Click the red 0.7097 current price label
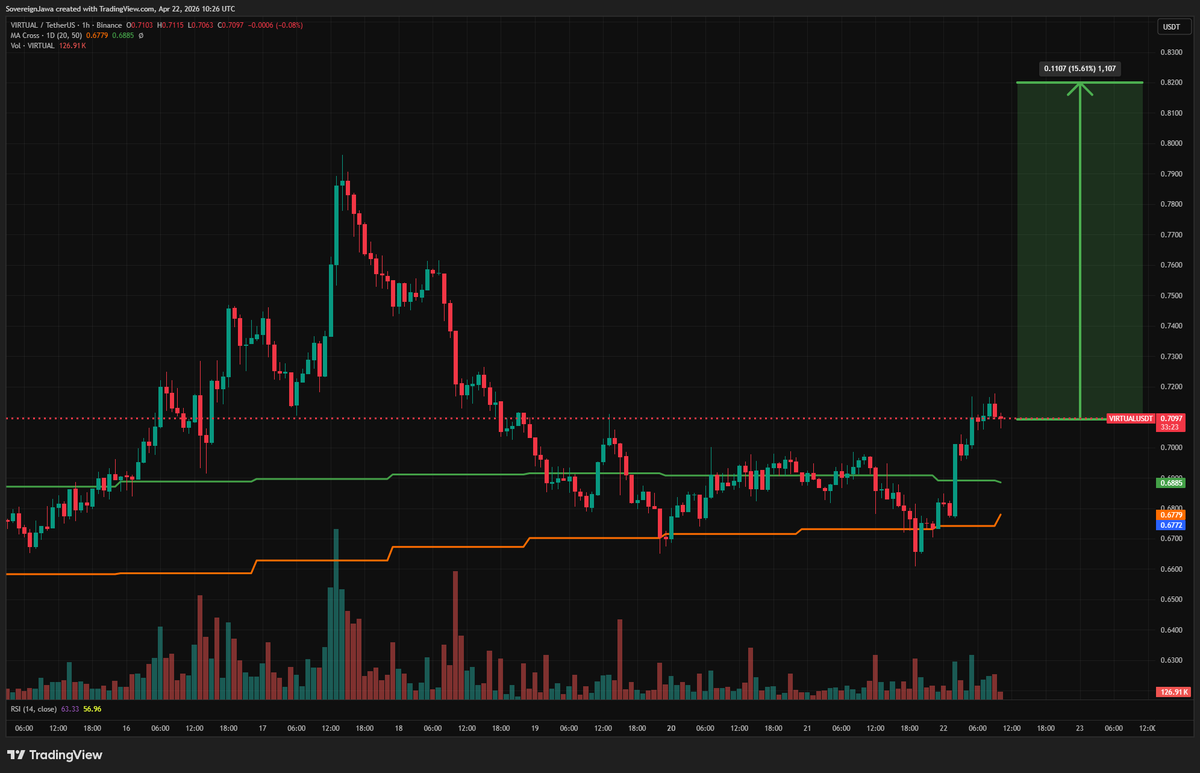Image resolution: width=1200 pixels, height=773 pixels. click(x=1171, y=418)
